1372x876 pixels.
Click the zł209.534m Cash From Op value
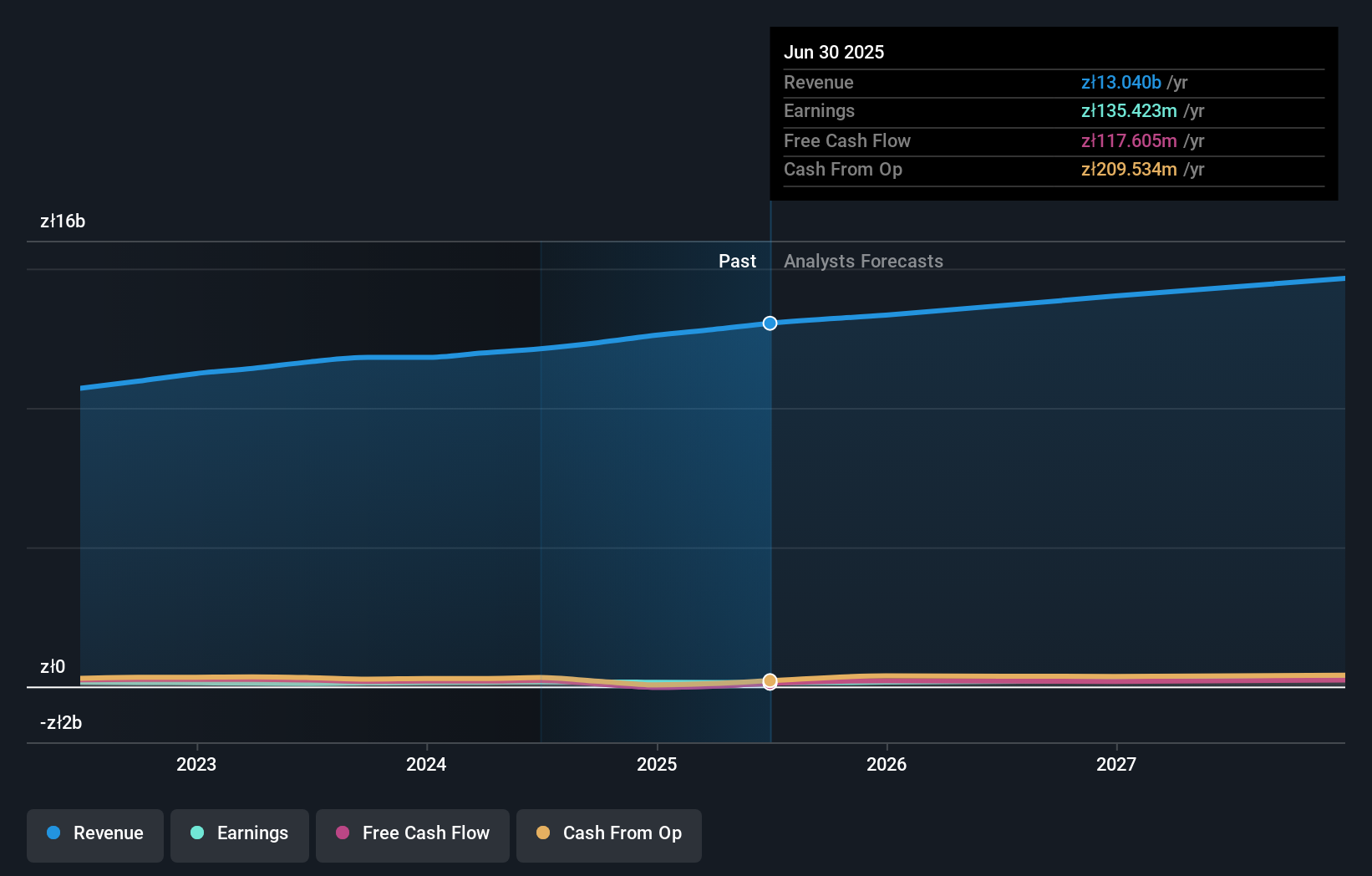[x=1130, y=169]
